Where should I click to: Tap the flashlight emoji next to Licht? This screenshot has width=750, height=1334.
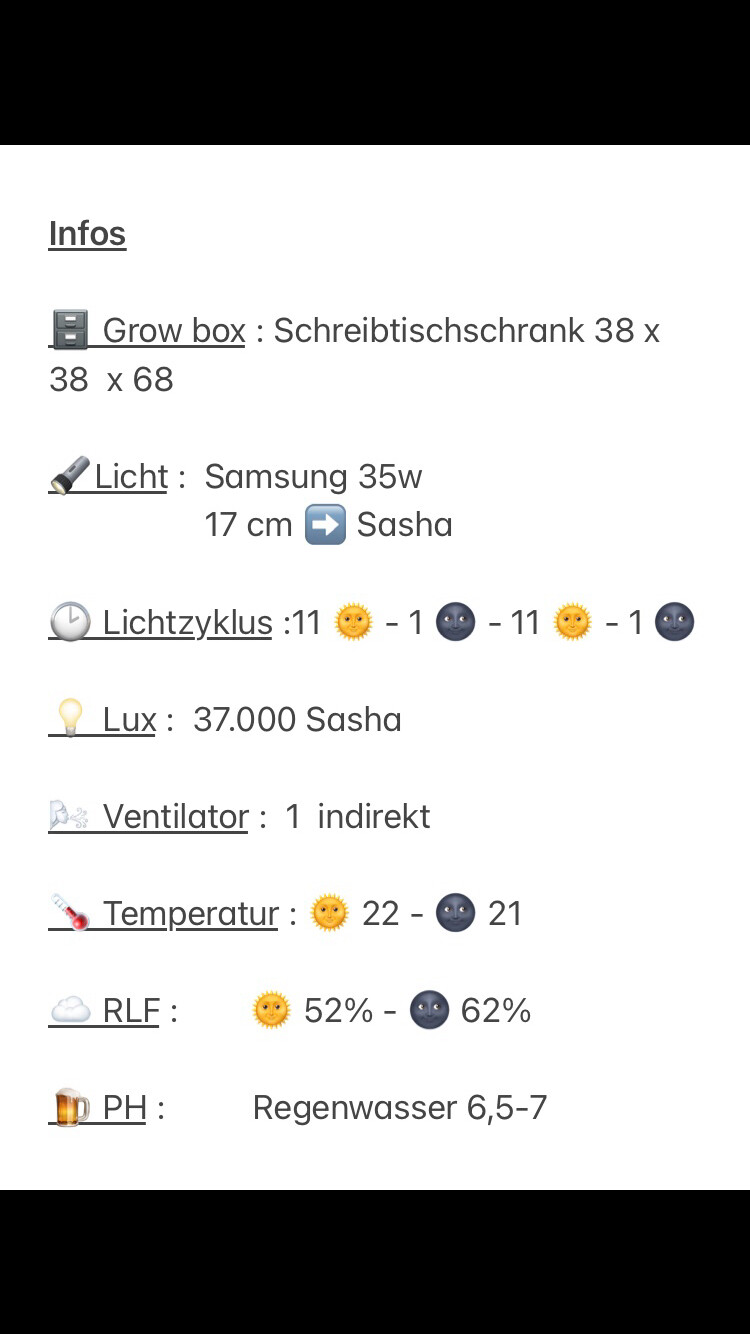[x=70, y=476]
